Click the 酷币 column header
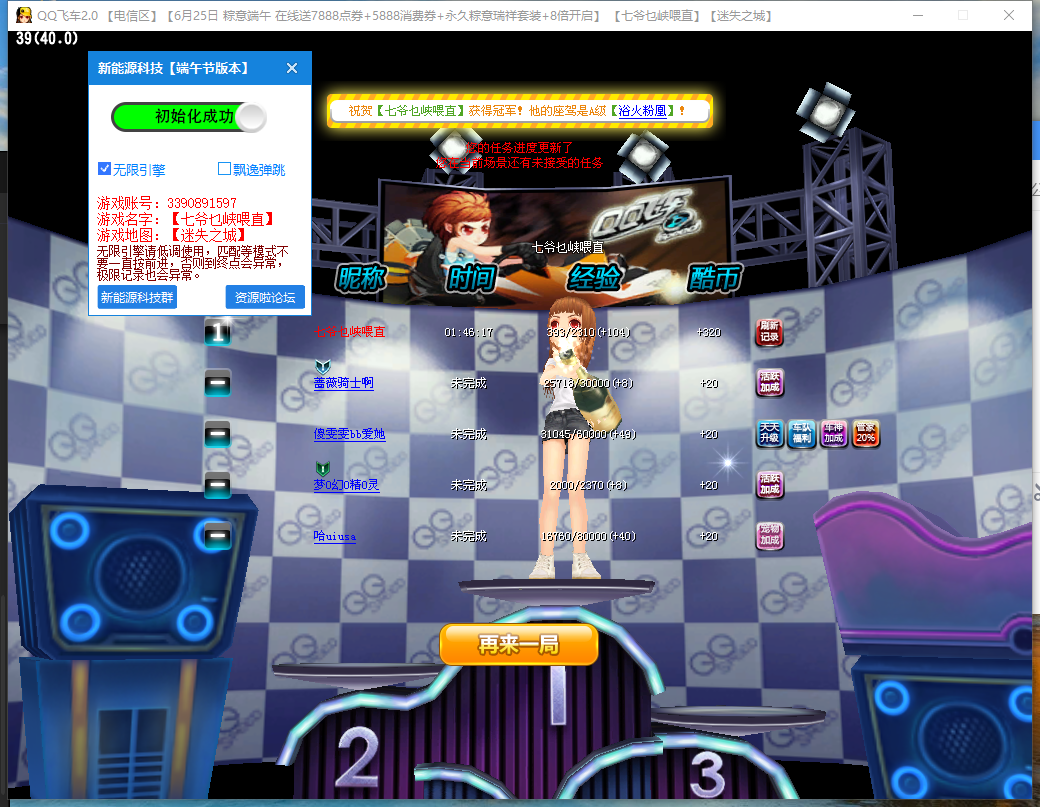This screenshot has width=1040, height=807. point(715,278)
